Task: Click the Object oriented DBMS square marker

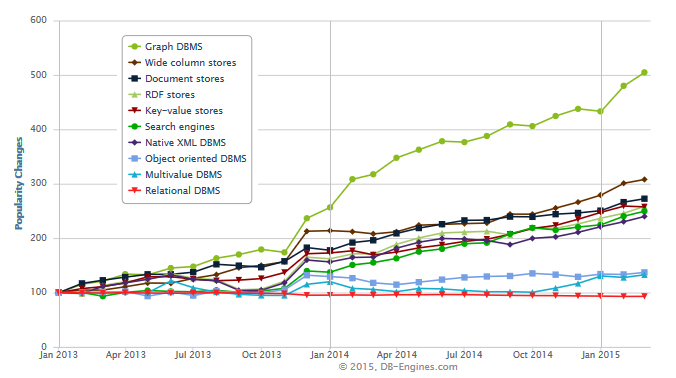Action: coord(135,159)
